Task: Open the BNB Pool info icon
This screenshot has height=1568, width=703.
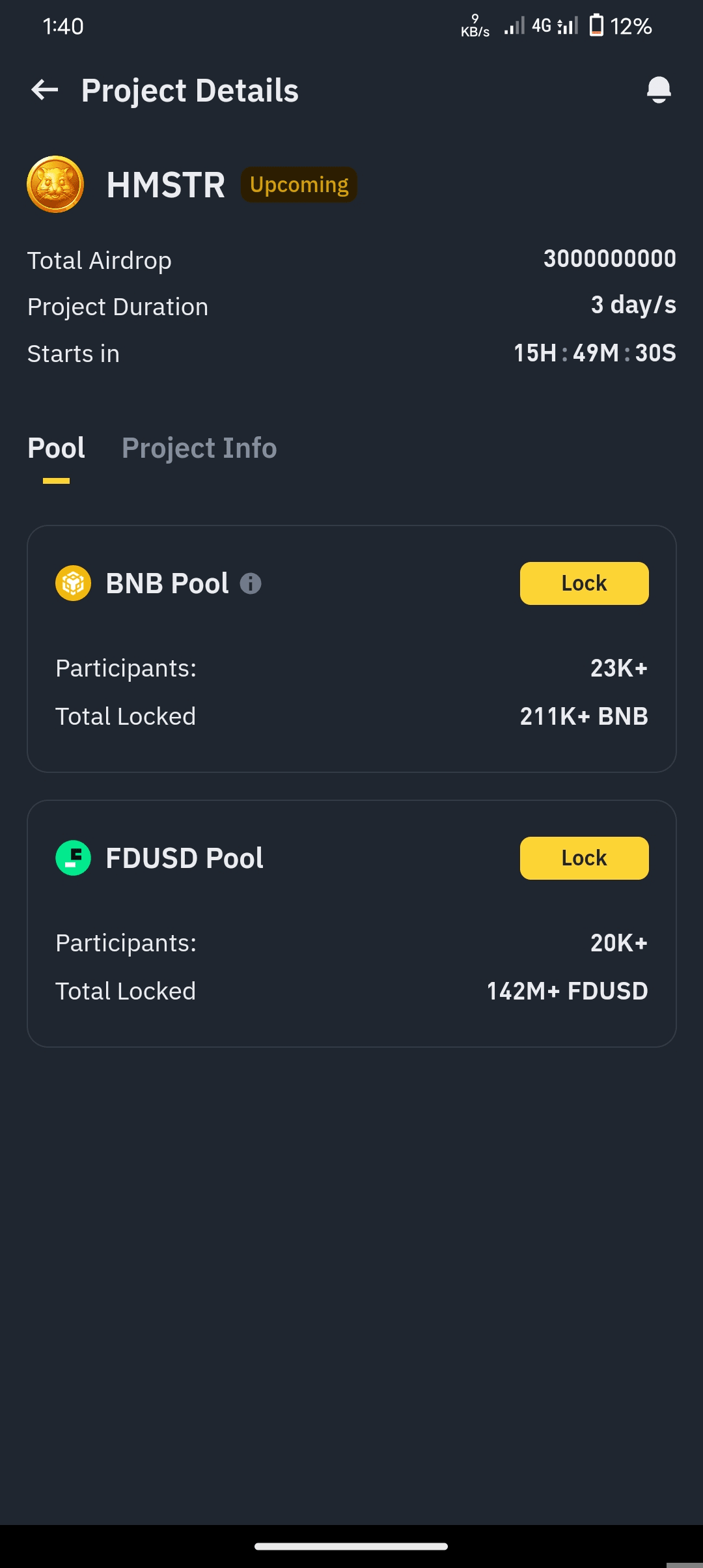Action: (251, 583)
